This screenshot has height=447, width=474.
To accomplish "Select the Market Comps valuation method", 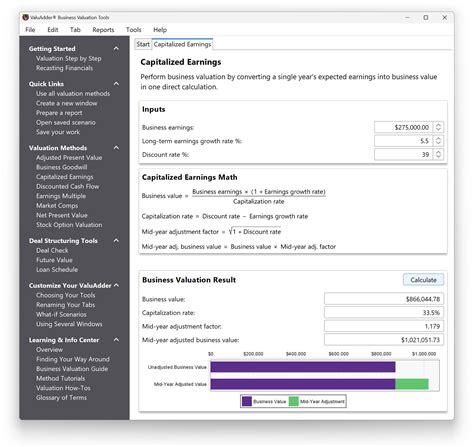I will (x=57, y=206).
